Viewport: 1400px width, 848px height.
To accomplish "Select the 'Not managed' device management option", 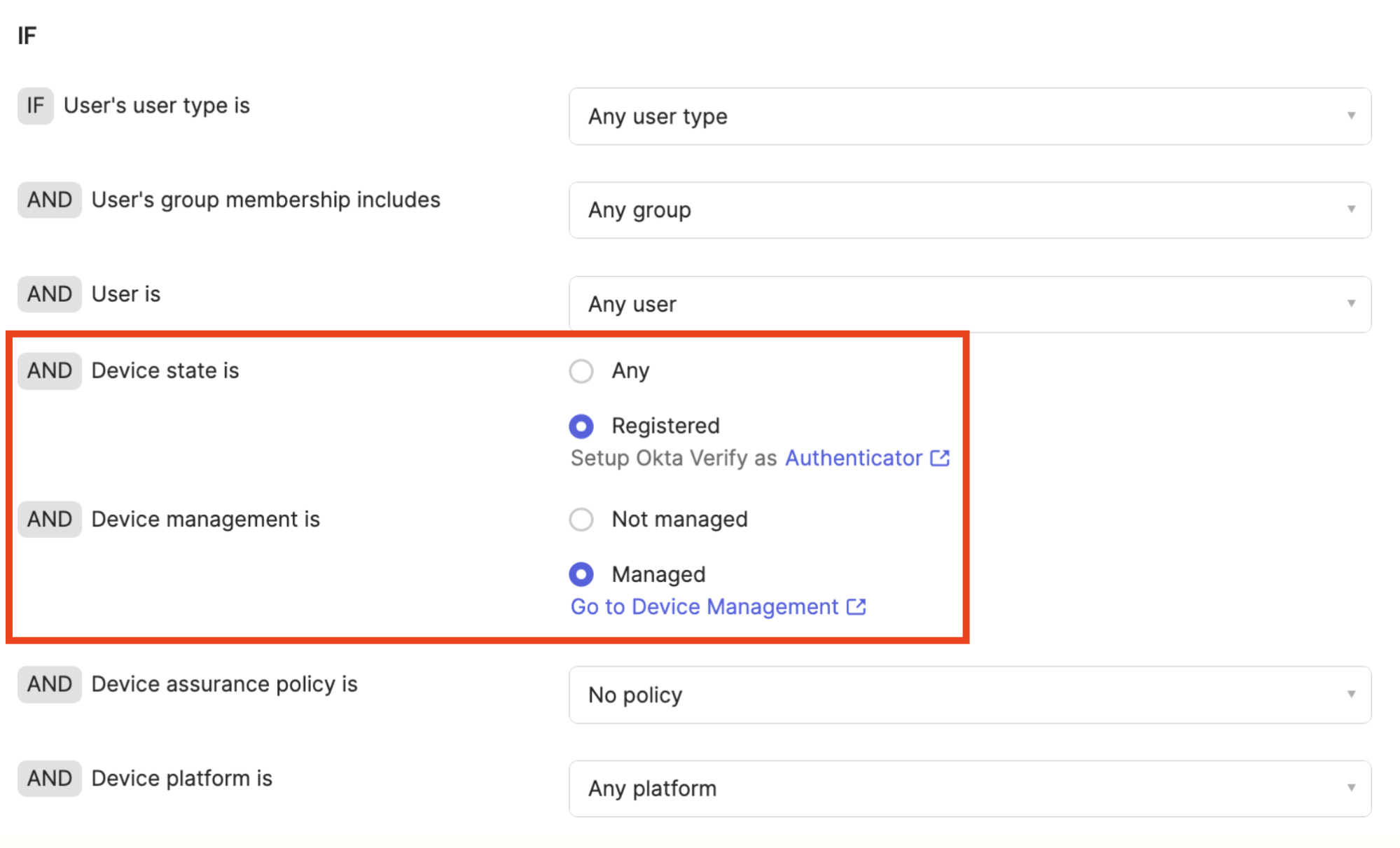I will tap(581, 518).
